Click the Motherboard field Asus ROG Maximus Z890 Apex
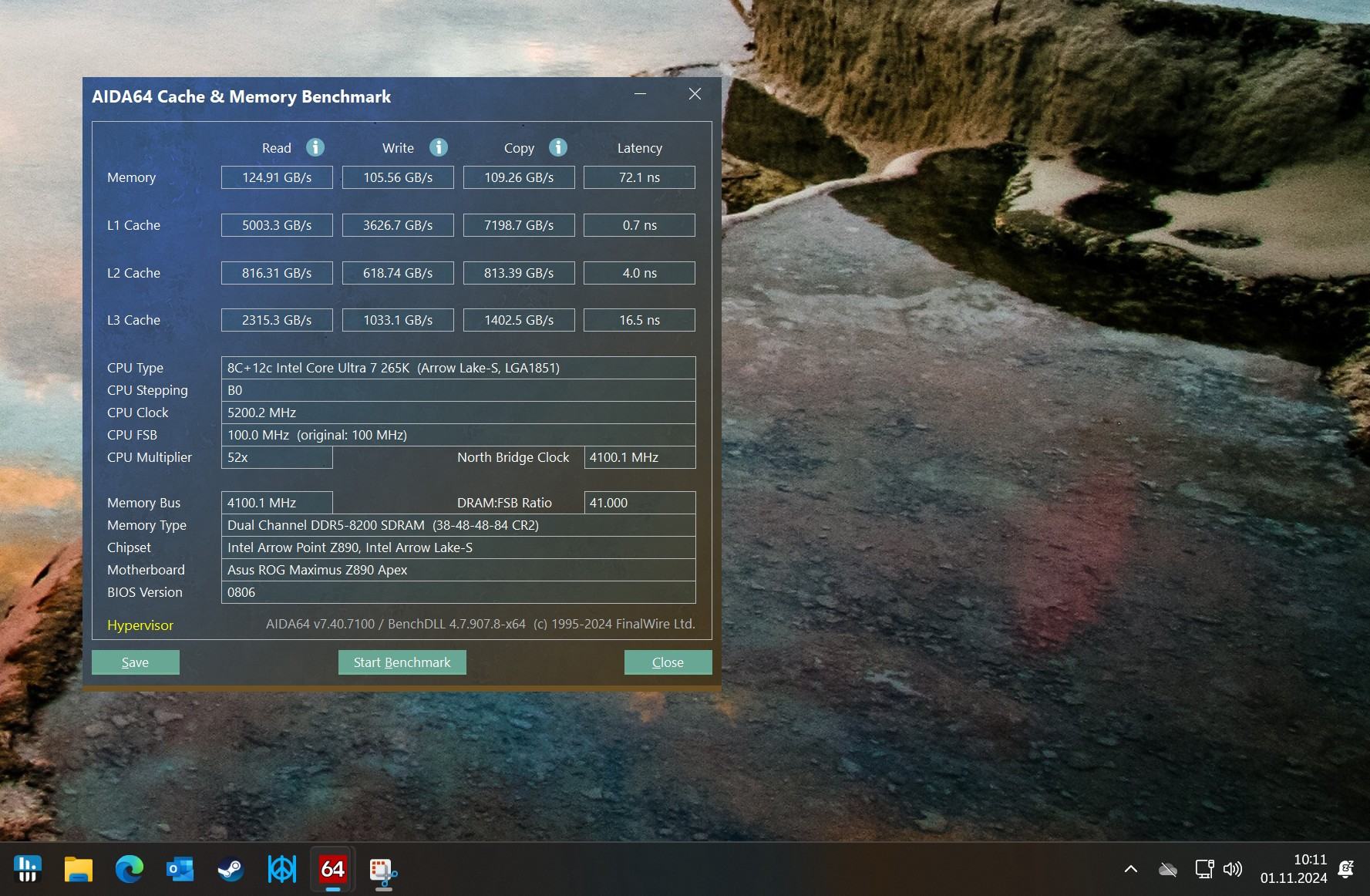1370x896 pixels. click(458, 570)
